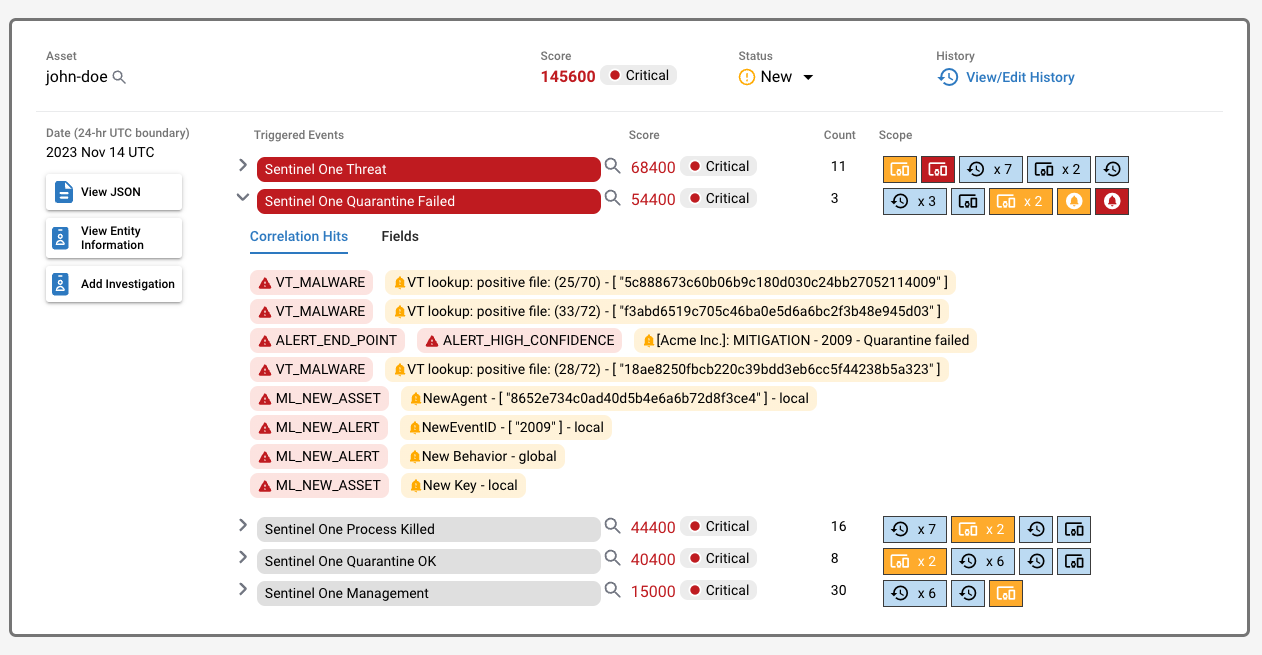This screenshot has width=1262, height=655.
Task: Expand the Sentinel One Threat row chevron
Action: coord(242,165)
